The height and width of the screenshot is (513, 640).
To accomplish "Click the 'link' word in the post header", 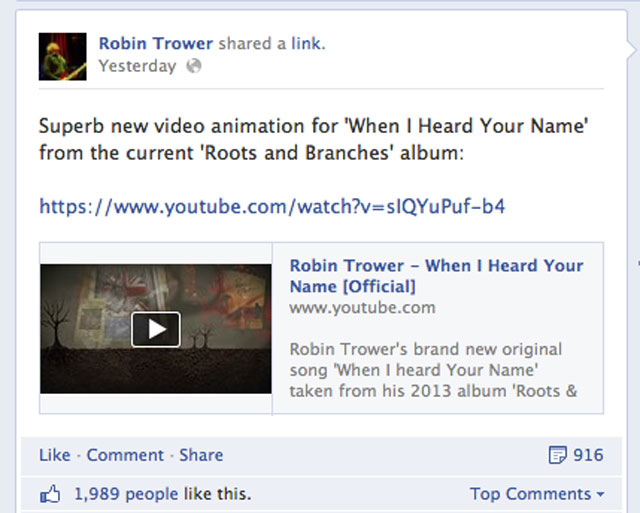I will [306, 43].
